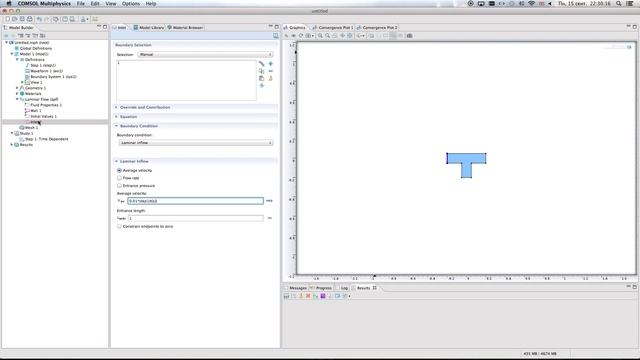The width and height of the screenshot is (640, 360).
Task: Click the Zoom Out magnifier in Graphics toolbar
Action: 327,36
